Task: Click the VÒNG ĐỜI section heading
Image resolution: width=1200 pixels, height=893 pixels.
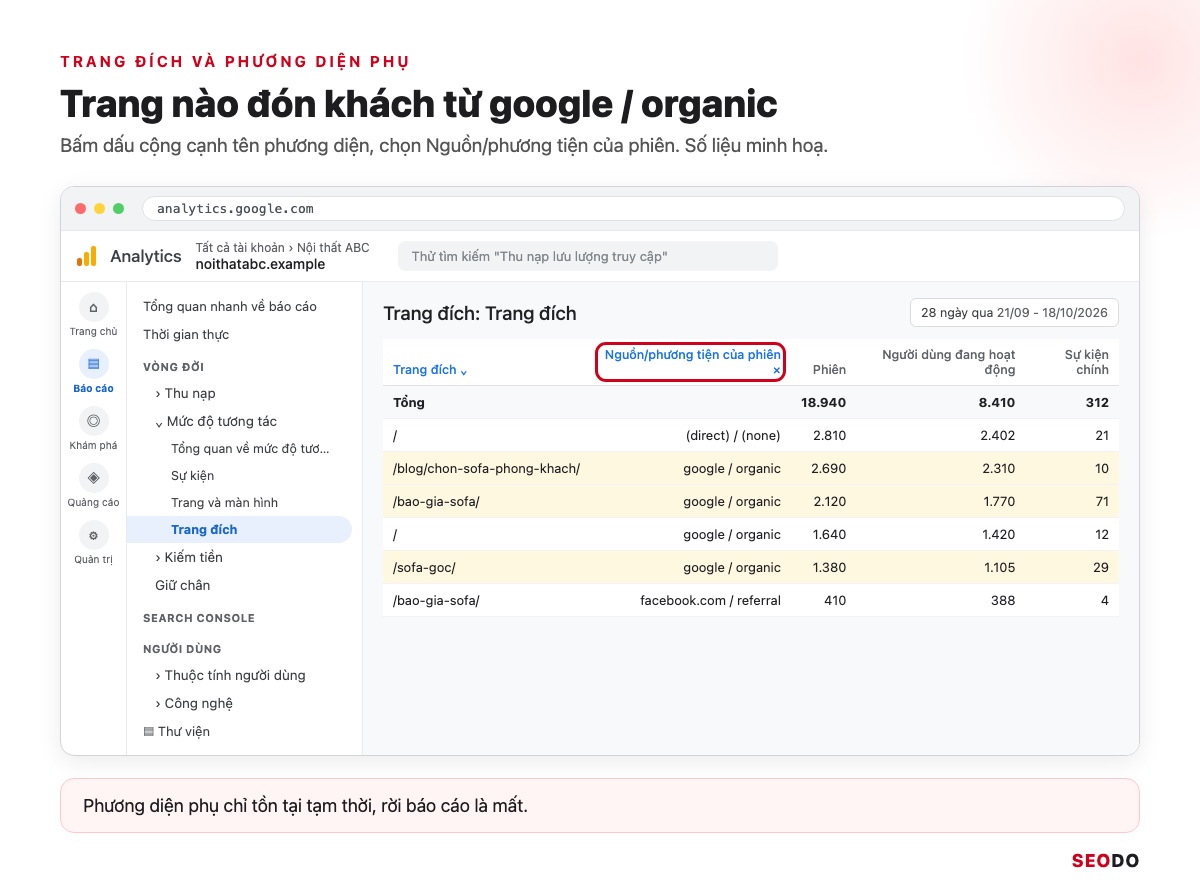Action: point(173,367)
